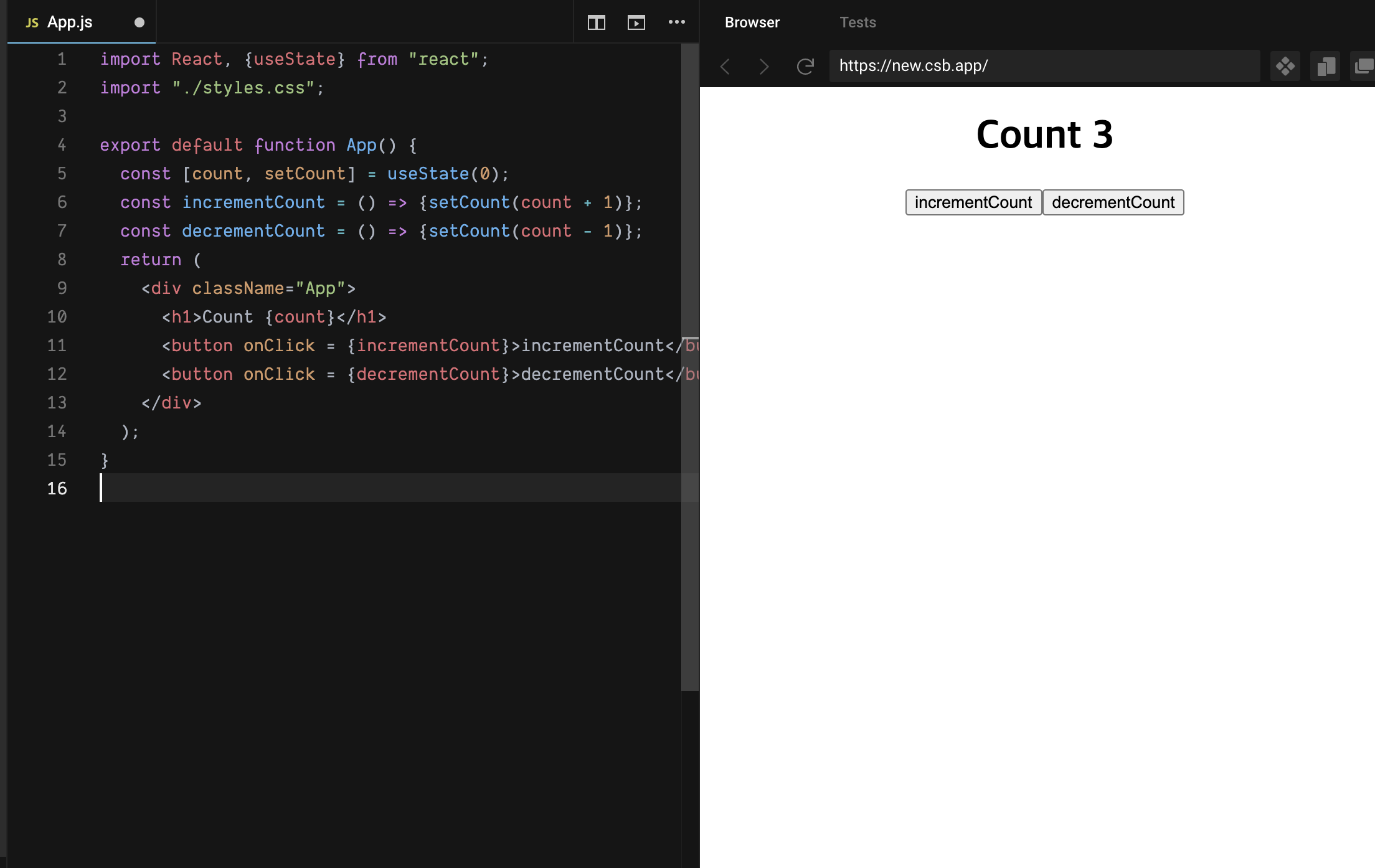Click the browser back arrow
The image size is (1375, 868).
pyautogui.click(x=725, y=66)
